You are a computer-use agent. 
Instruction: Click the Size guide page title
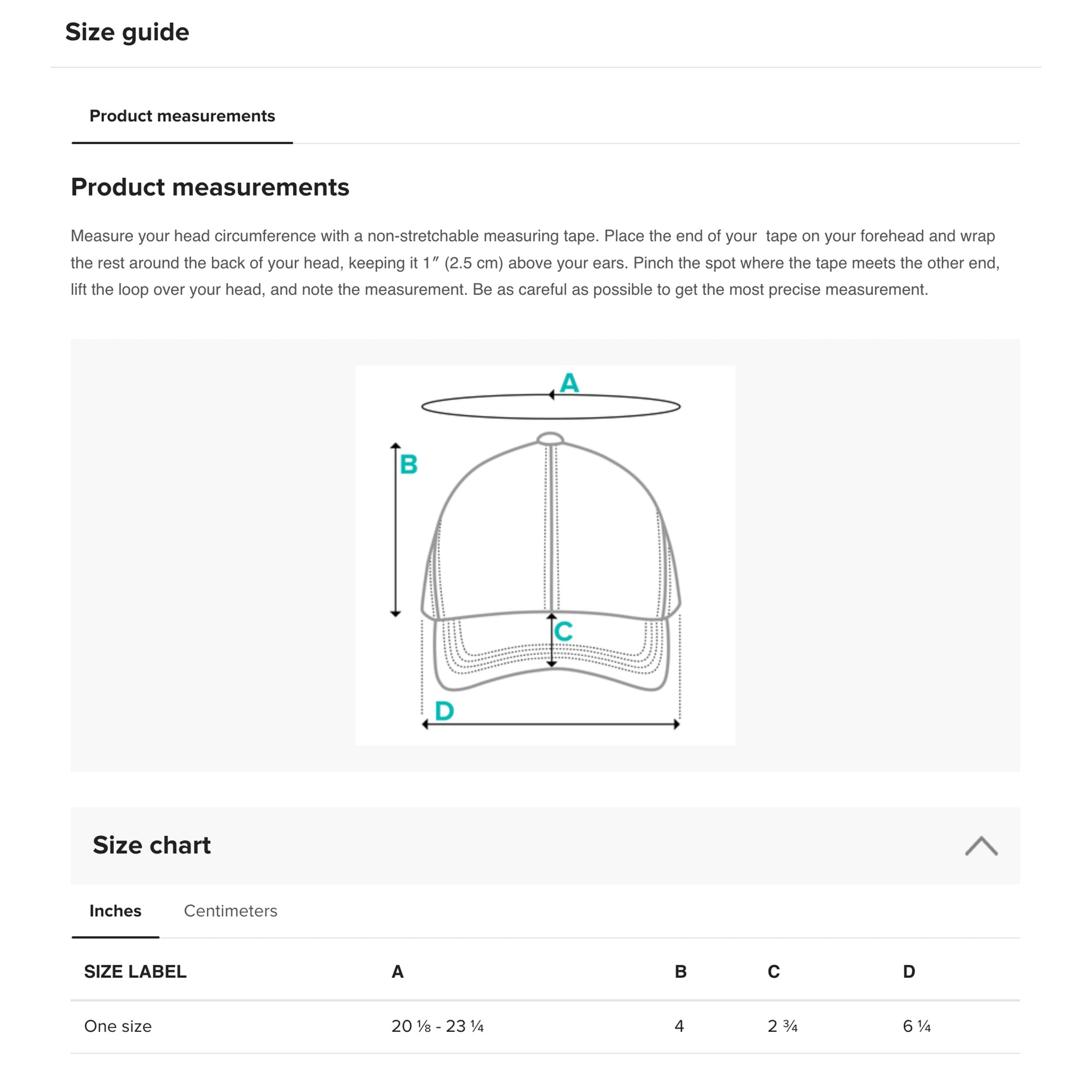pos(127,32)
